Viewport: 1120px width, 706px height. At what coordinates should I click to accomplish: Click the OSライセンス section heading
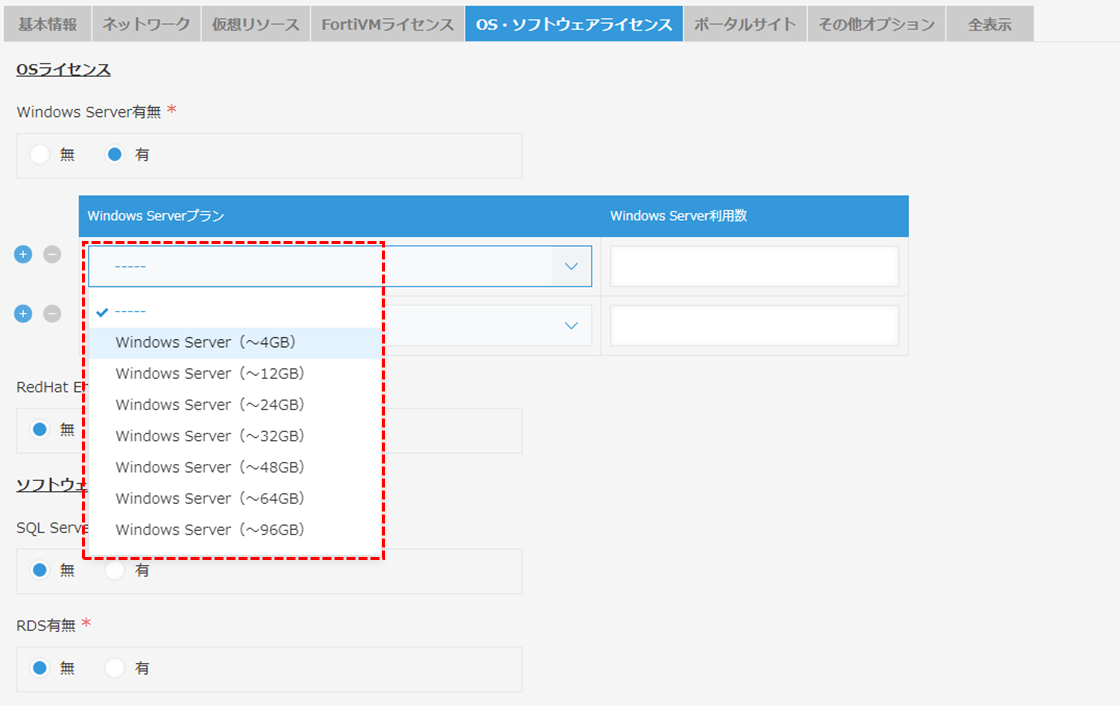[64, 69]
